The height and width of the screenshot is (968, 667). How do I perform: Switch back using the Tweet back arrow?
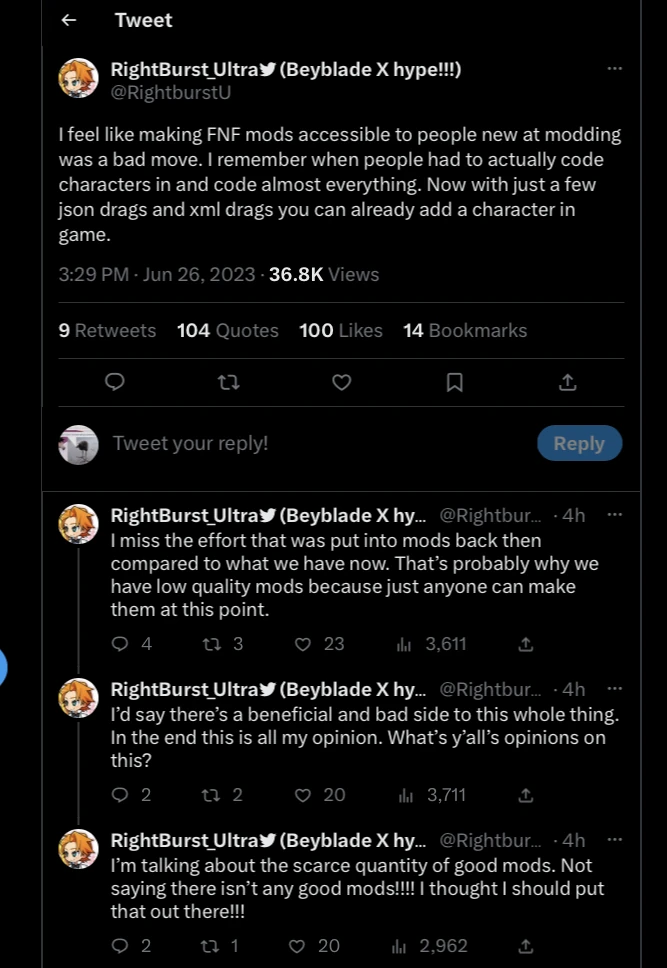(x=68, y=19)
